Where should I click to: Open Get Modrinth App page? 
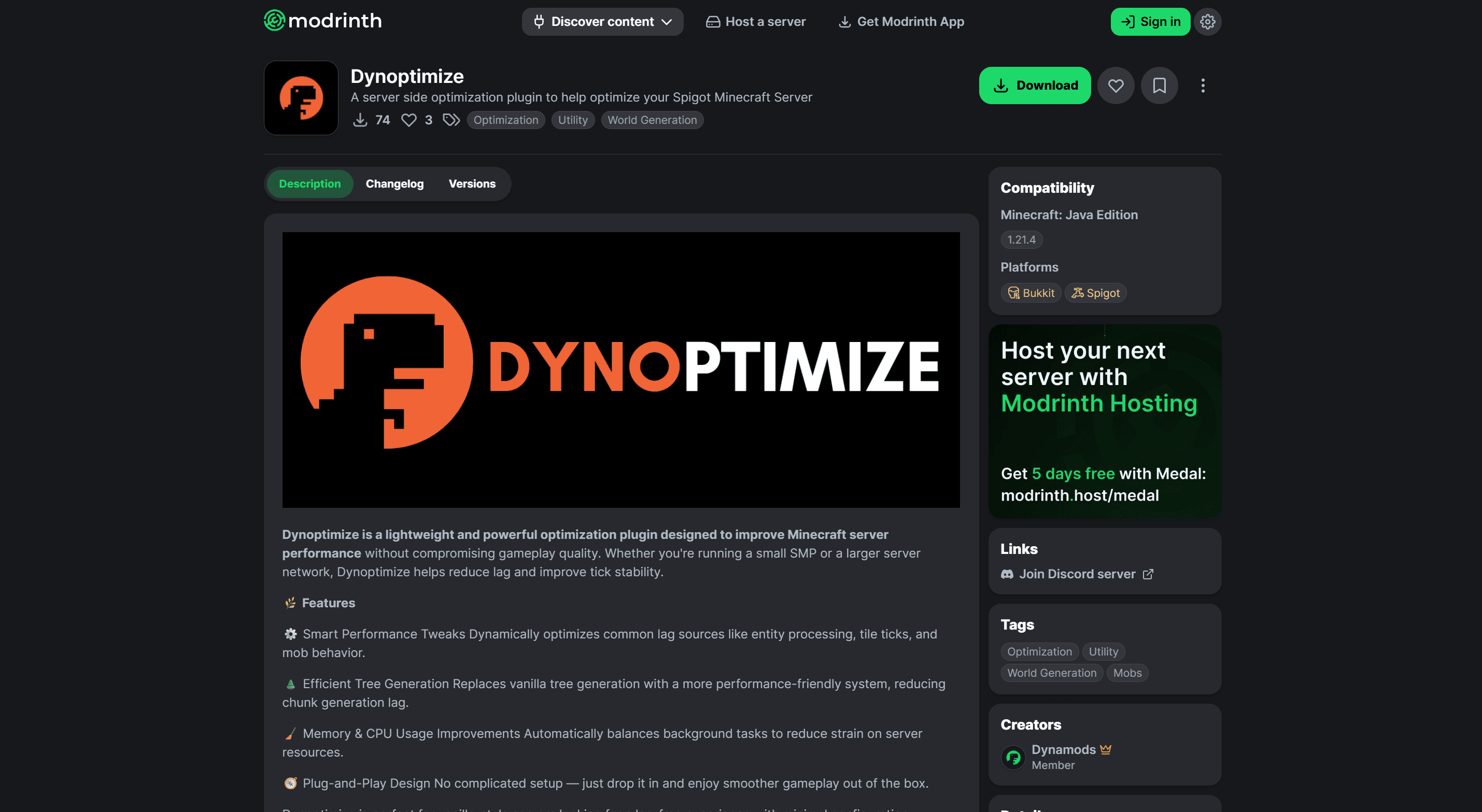tap(901, 21)
